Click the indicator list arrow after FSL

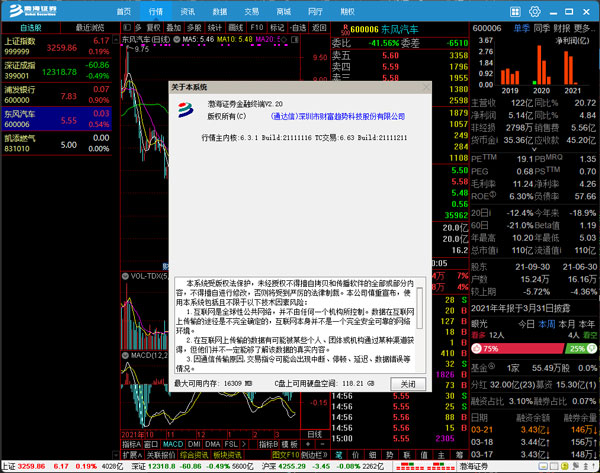click(x=243, y=444)
